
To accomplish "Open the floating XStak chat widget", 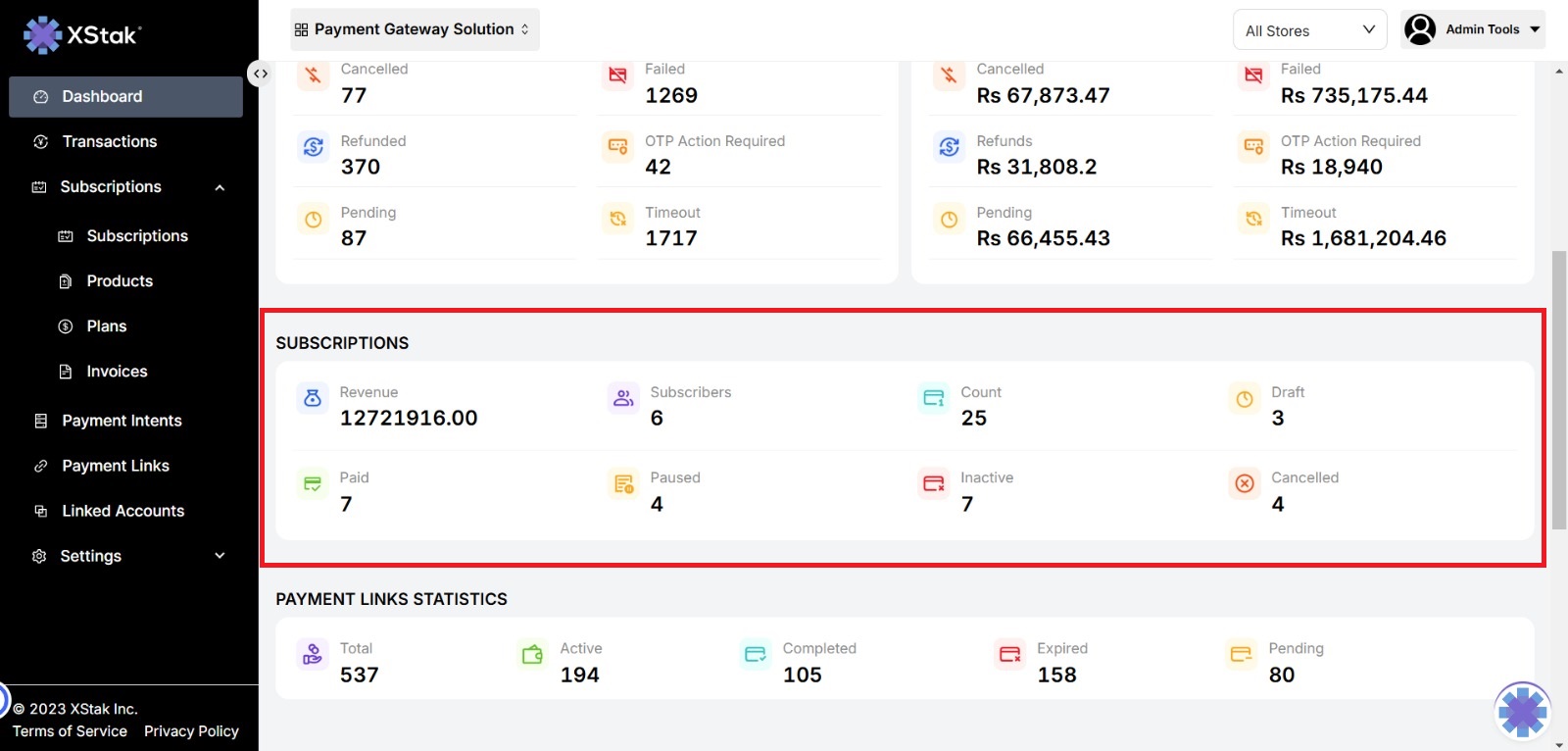I will click(1522, 711).
